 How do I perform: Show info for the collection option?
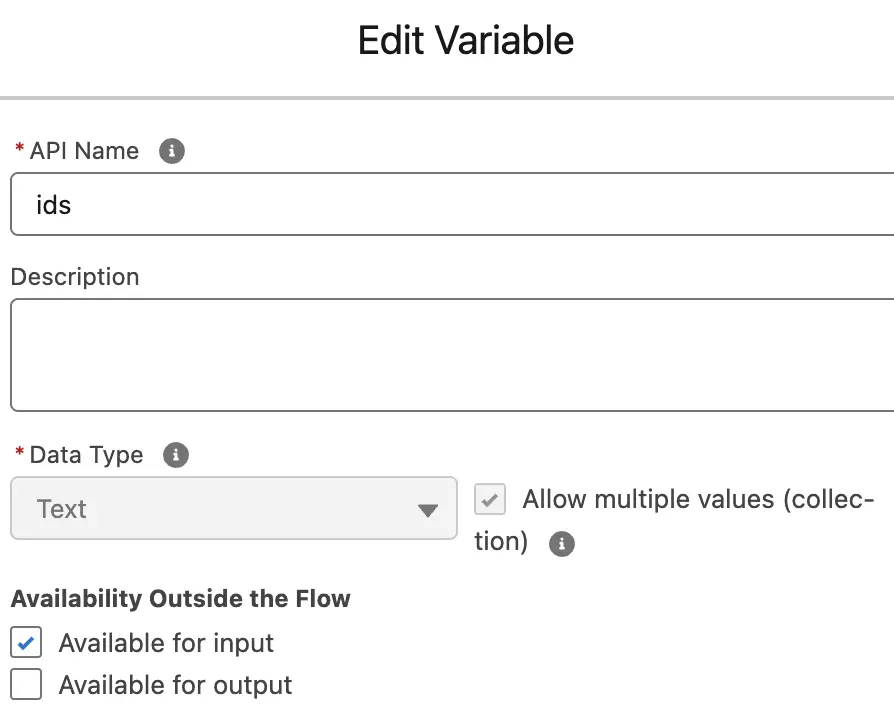point(562,543)
